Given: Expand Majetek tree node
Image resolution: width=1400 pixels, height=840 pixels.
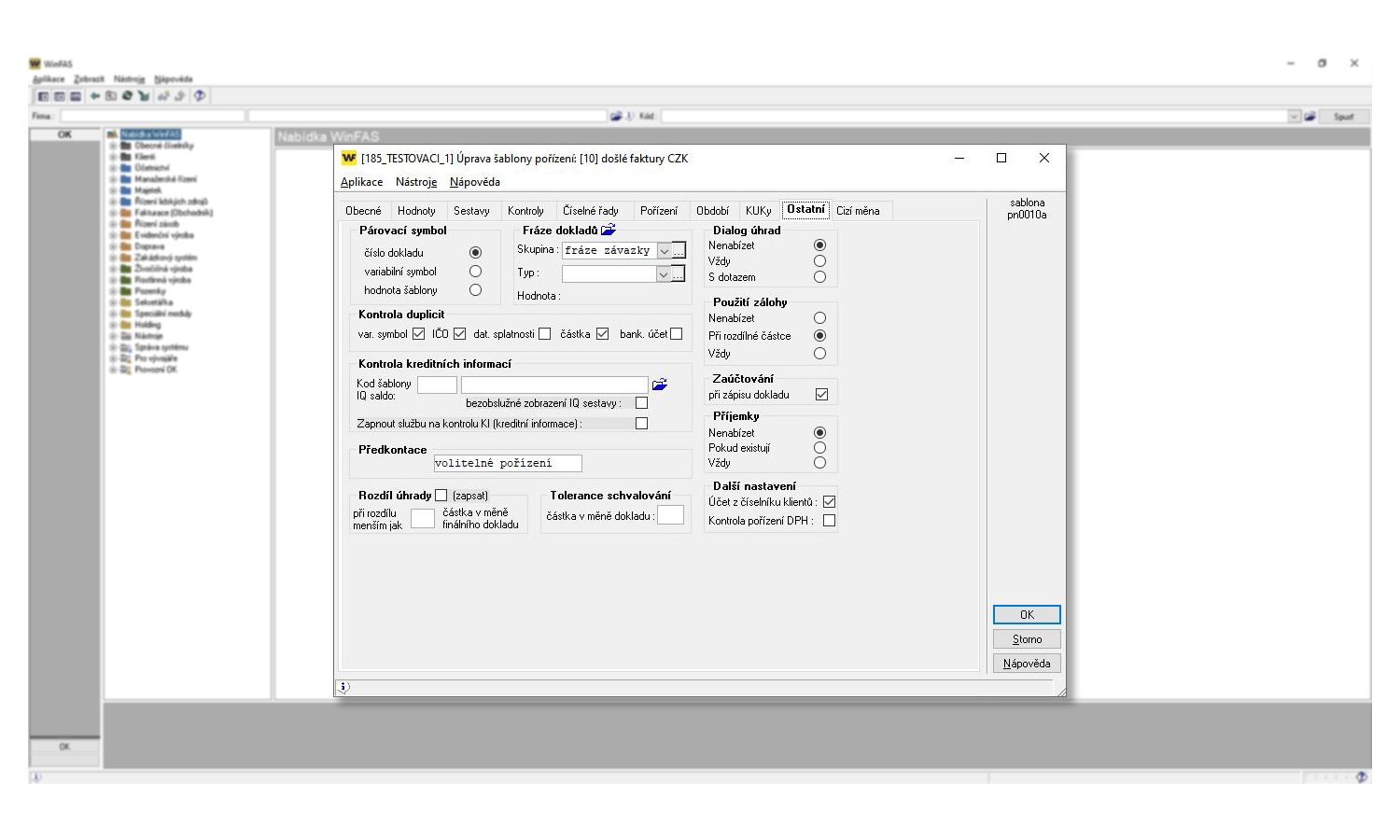Looking at the screenshot, I should coord(113,190).
